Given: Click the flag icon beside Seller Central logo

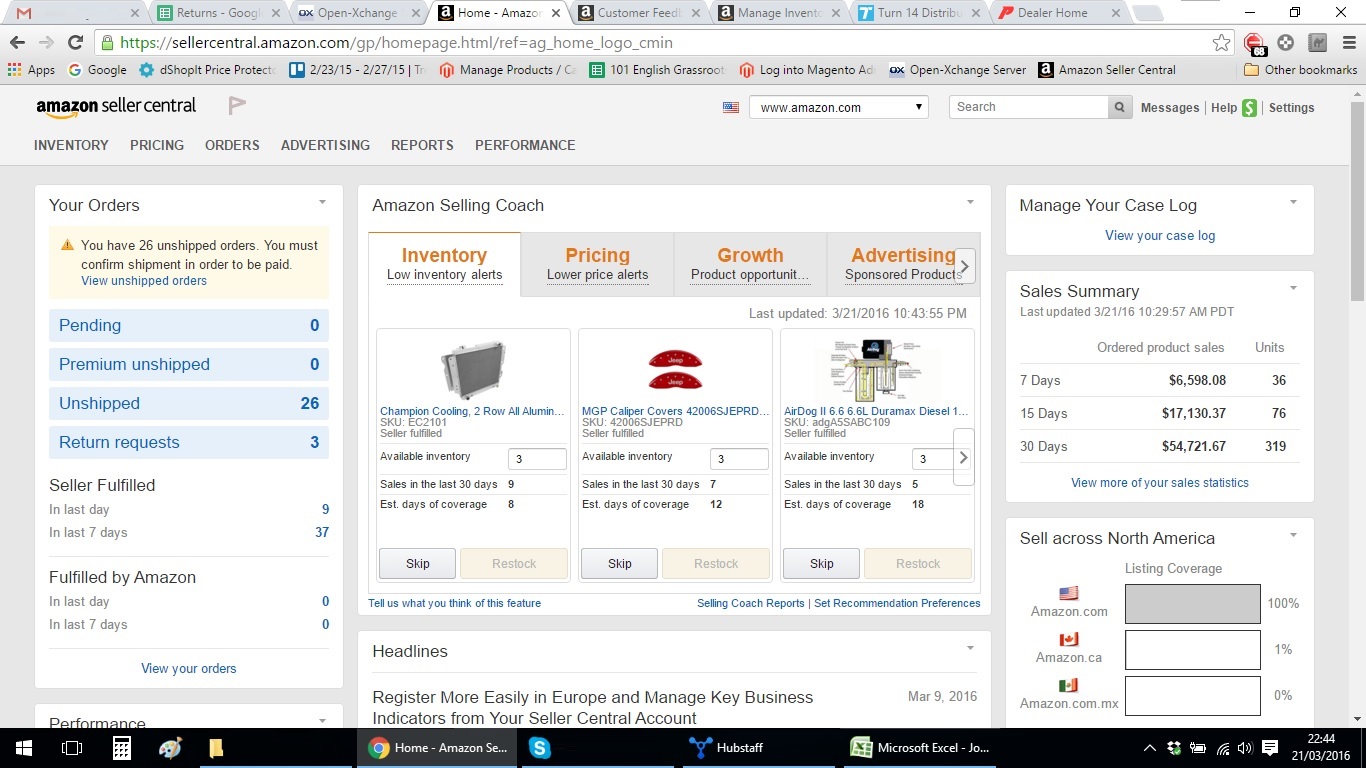Looking at the screenshot, I should tap(236, 105).
